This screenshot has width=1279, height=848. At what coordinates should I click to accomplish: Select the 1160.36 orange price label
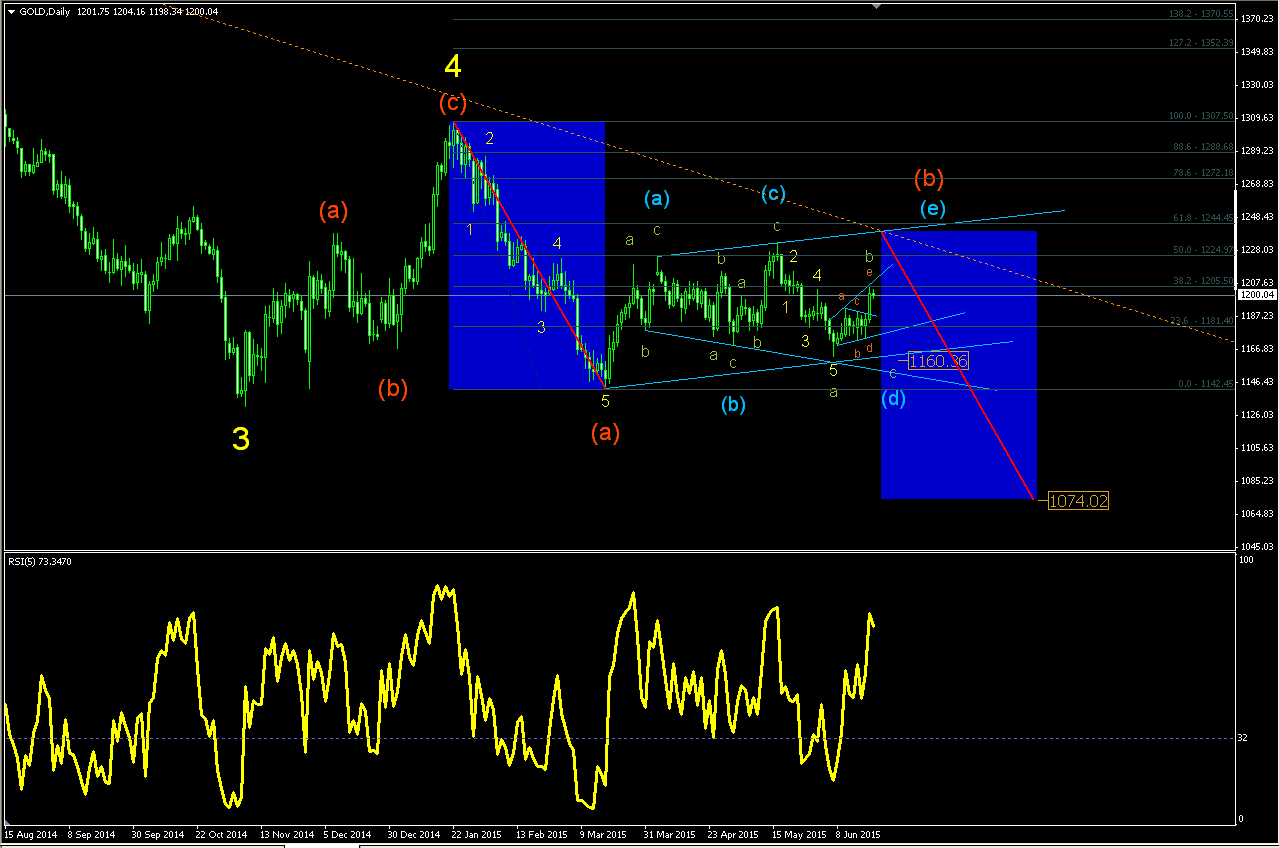pyautogui.click(x=938, y=361)
